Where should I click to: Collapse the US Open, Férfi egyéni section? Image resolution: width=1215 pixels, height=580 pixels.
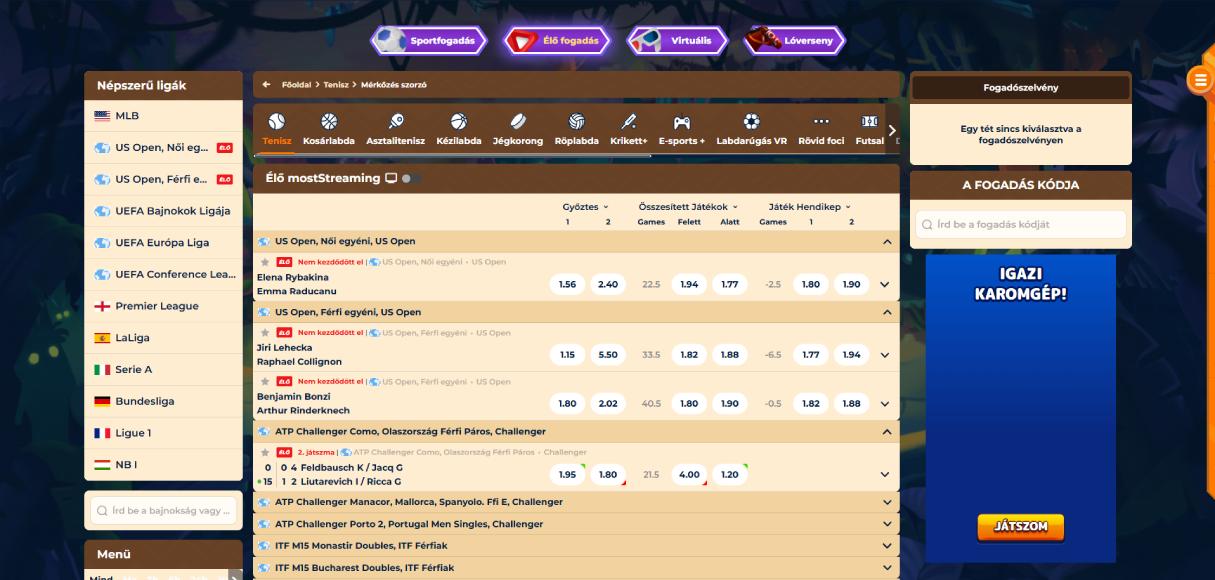point(886,312)
